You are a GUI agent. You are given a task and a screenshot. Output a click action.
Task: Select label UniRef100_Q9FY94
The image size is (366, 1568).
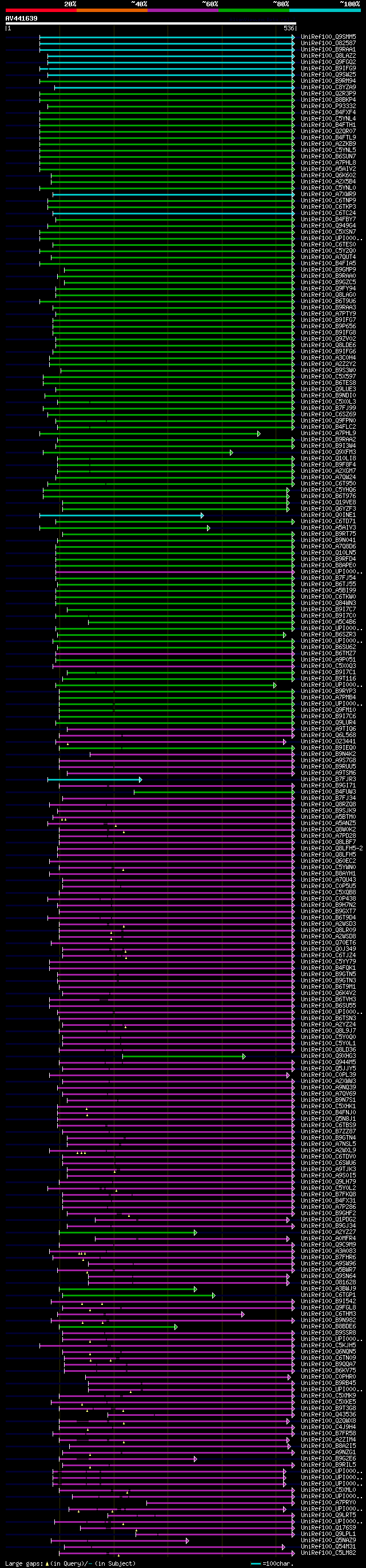click(328, 289)
